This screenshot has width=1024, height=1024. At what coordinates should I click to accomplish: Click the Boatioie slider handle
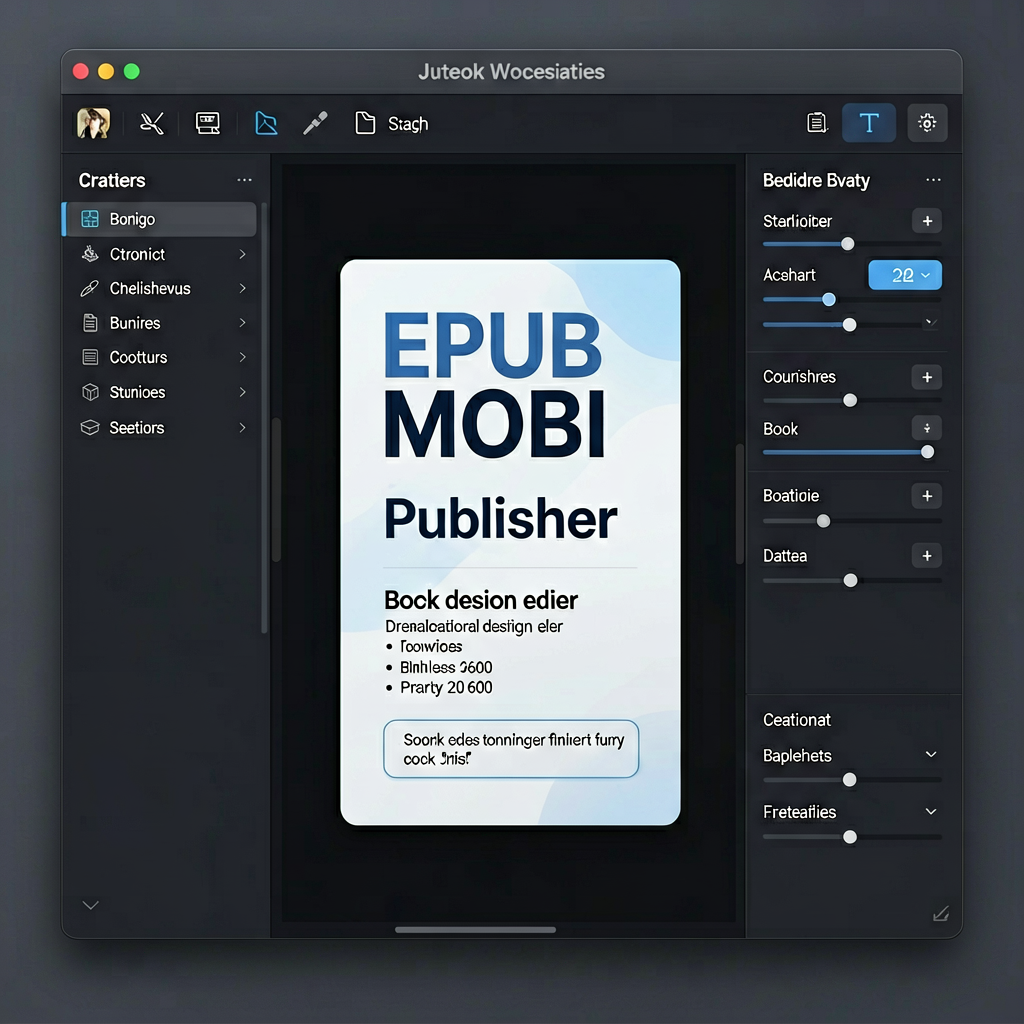click(824, 521)
